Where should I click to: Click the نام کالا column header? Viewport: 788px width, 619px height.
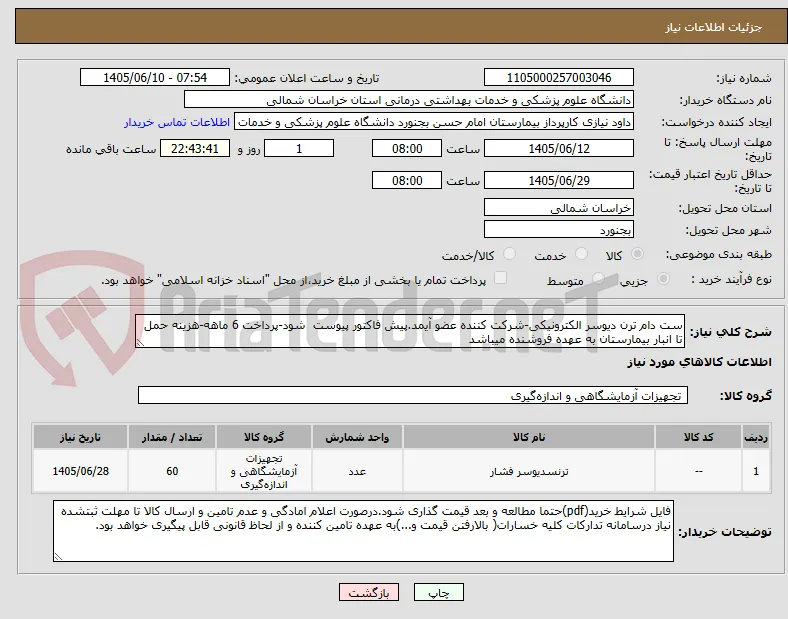[x=529, y=437]
